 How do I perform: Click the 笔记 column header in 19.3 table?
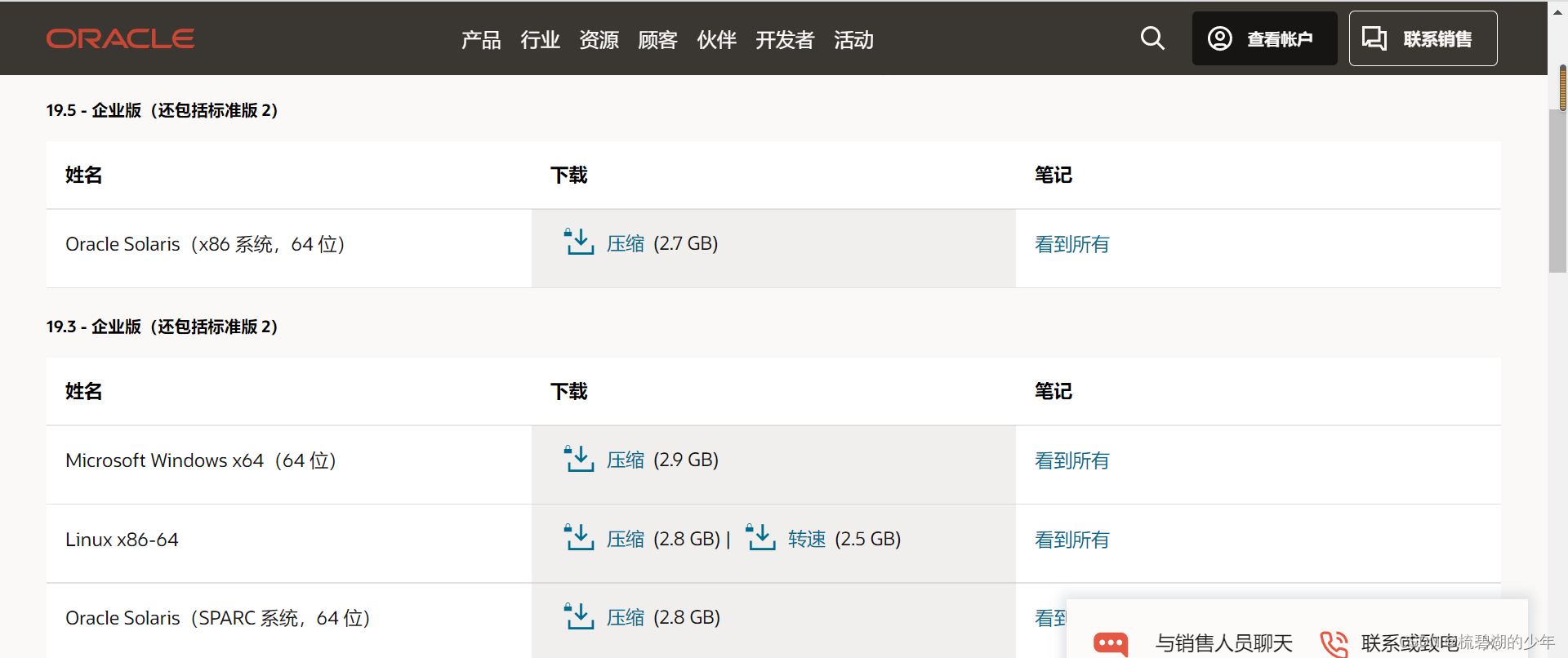(x=1053, y=391)
